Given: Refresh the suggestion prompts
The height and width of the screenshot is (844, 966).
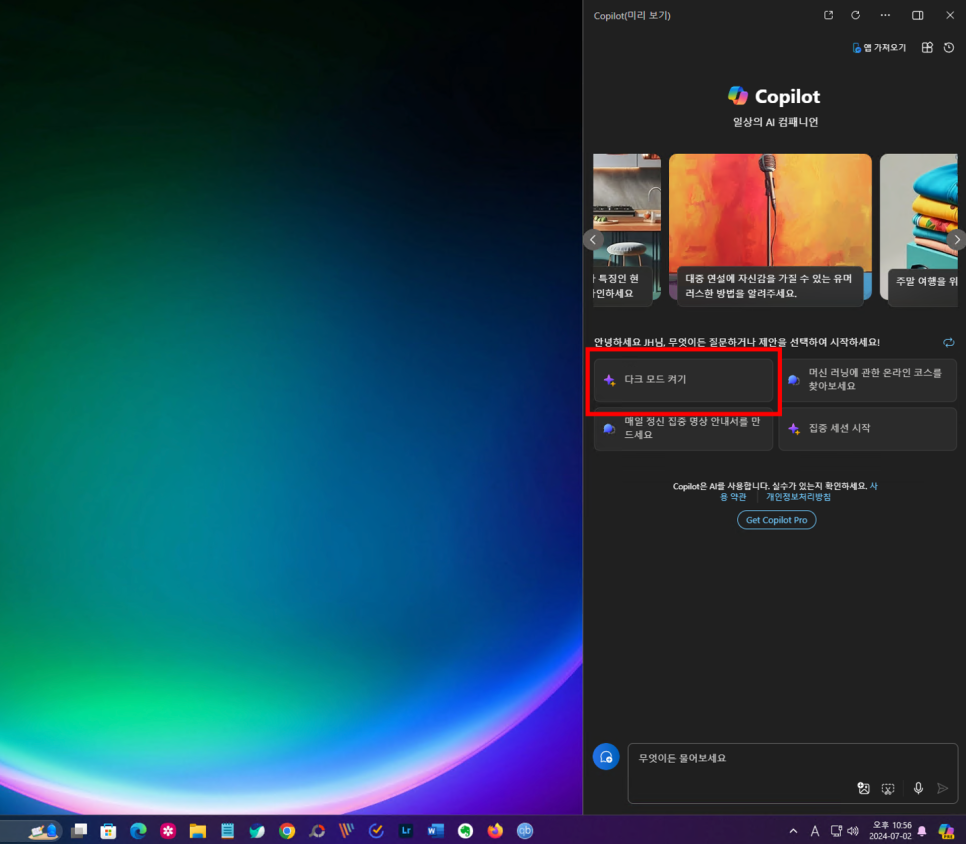Looking at the screenshot, I should pos(949,343).
